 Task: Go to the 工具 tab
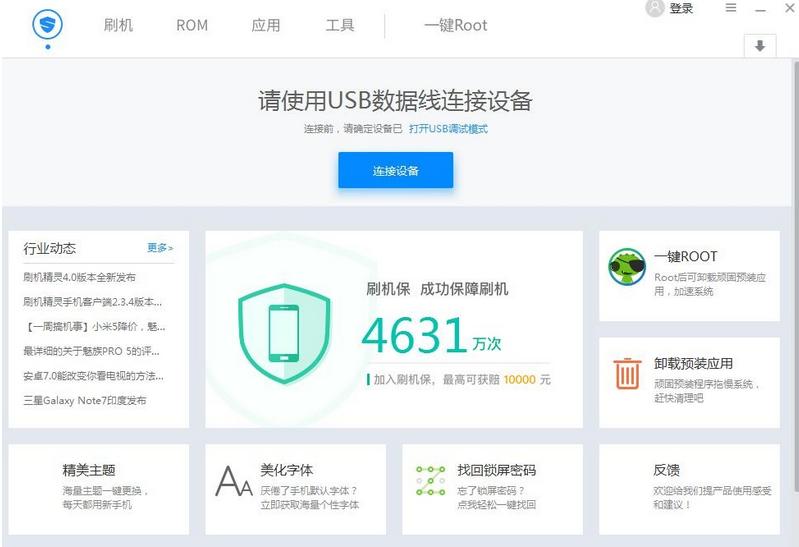click(x=340, y=25)
